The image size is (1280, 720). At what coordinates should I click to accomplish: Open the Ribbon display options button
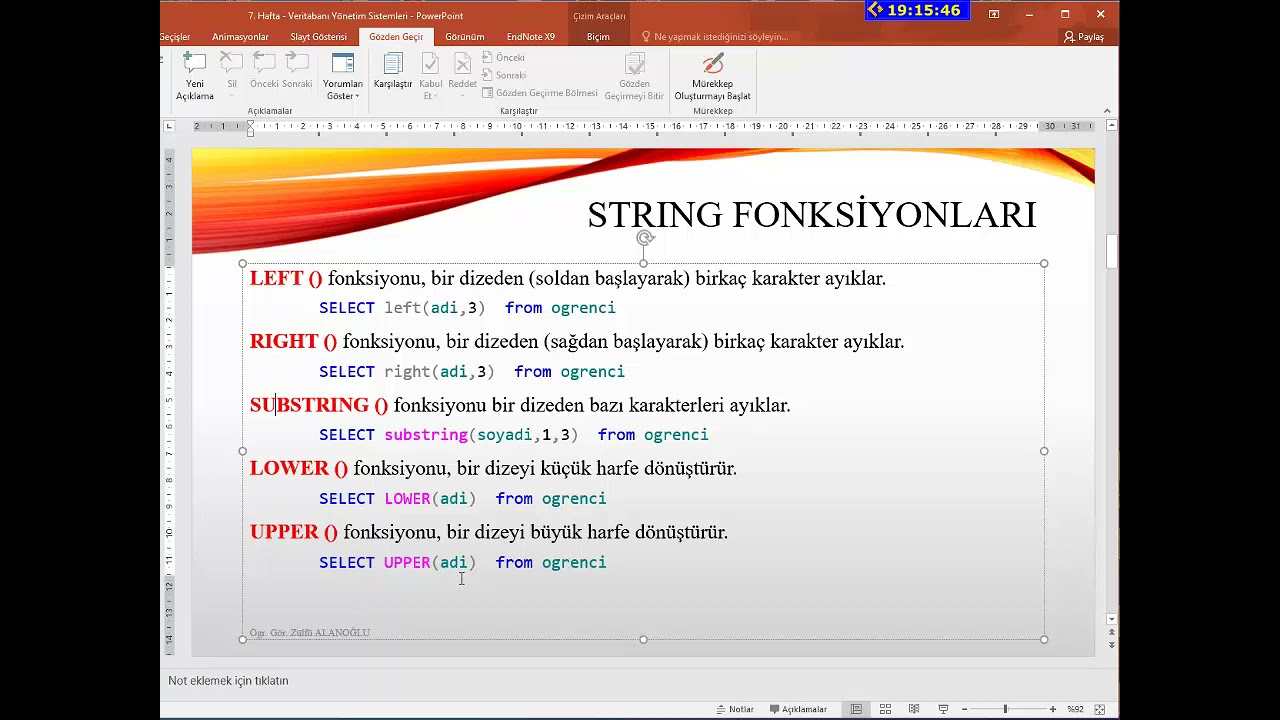click(994, 14)
